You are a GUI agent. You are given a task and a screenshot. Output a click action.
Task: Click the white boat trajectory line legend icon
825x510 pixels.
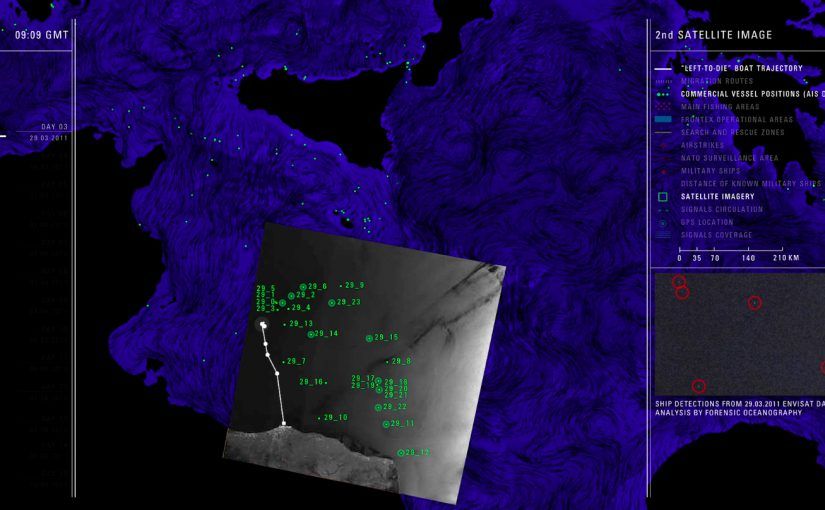click(x=663, y=68)
